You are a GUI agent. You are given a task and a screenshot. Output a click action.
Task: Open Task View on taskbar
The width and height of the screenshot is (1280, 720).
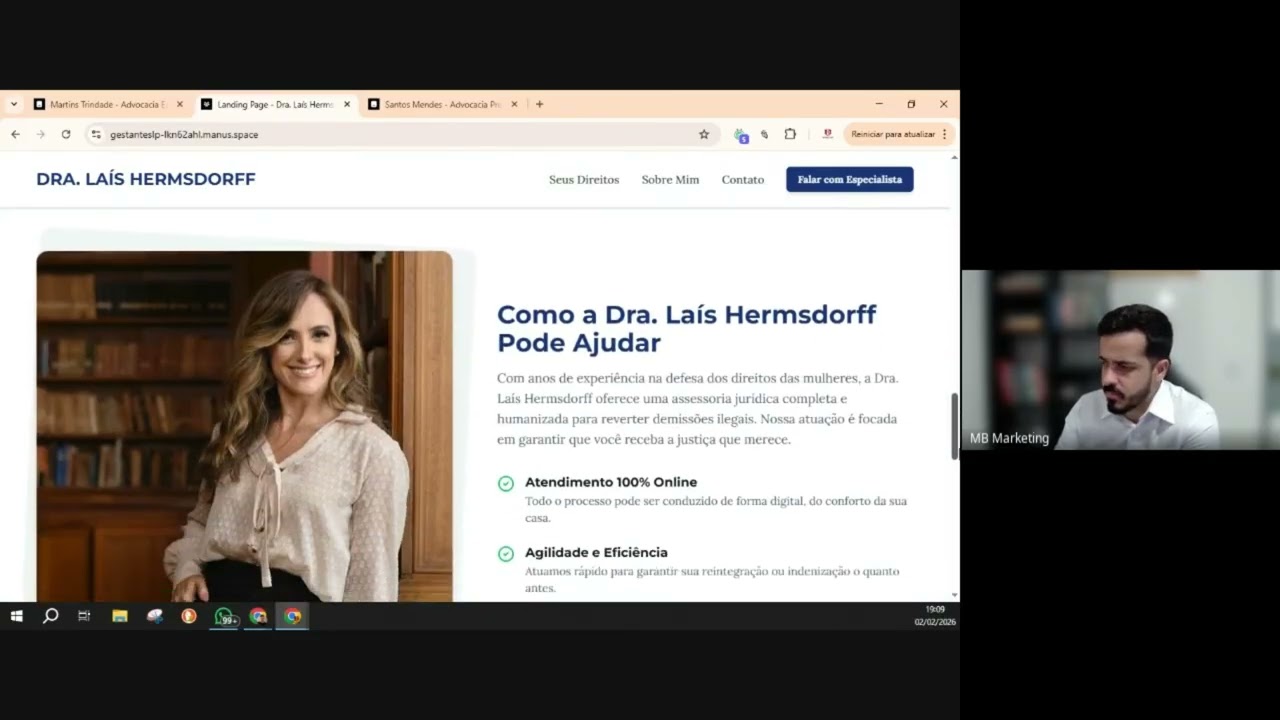pos(84,616)
